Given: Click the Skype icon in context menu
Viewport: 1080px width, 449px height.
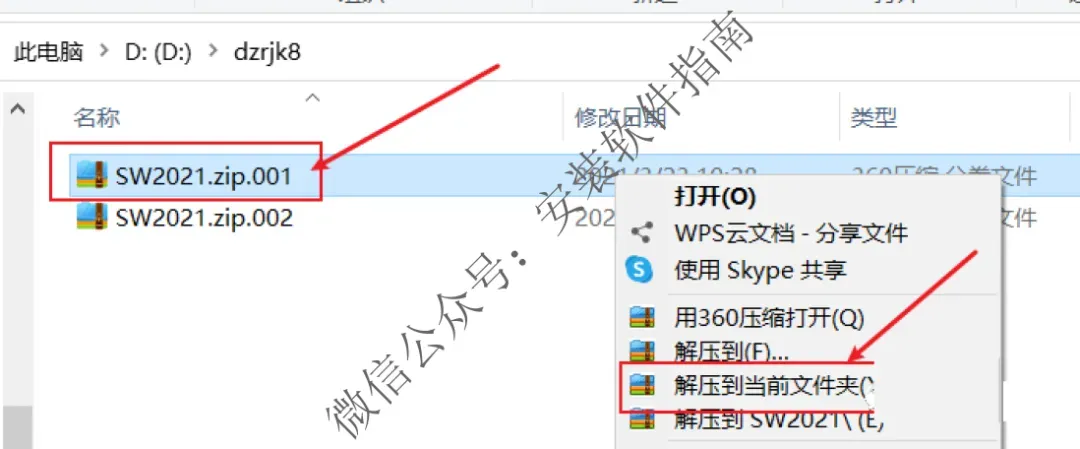Looking at the screenshot, I should click(x=640, y=269).
